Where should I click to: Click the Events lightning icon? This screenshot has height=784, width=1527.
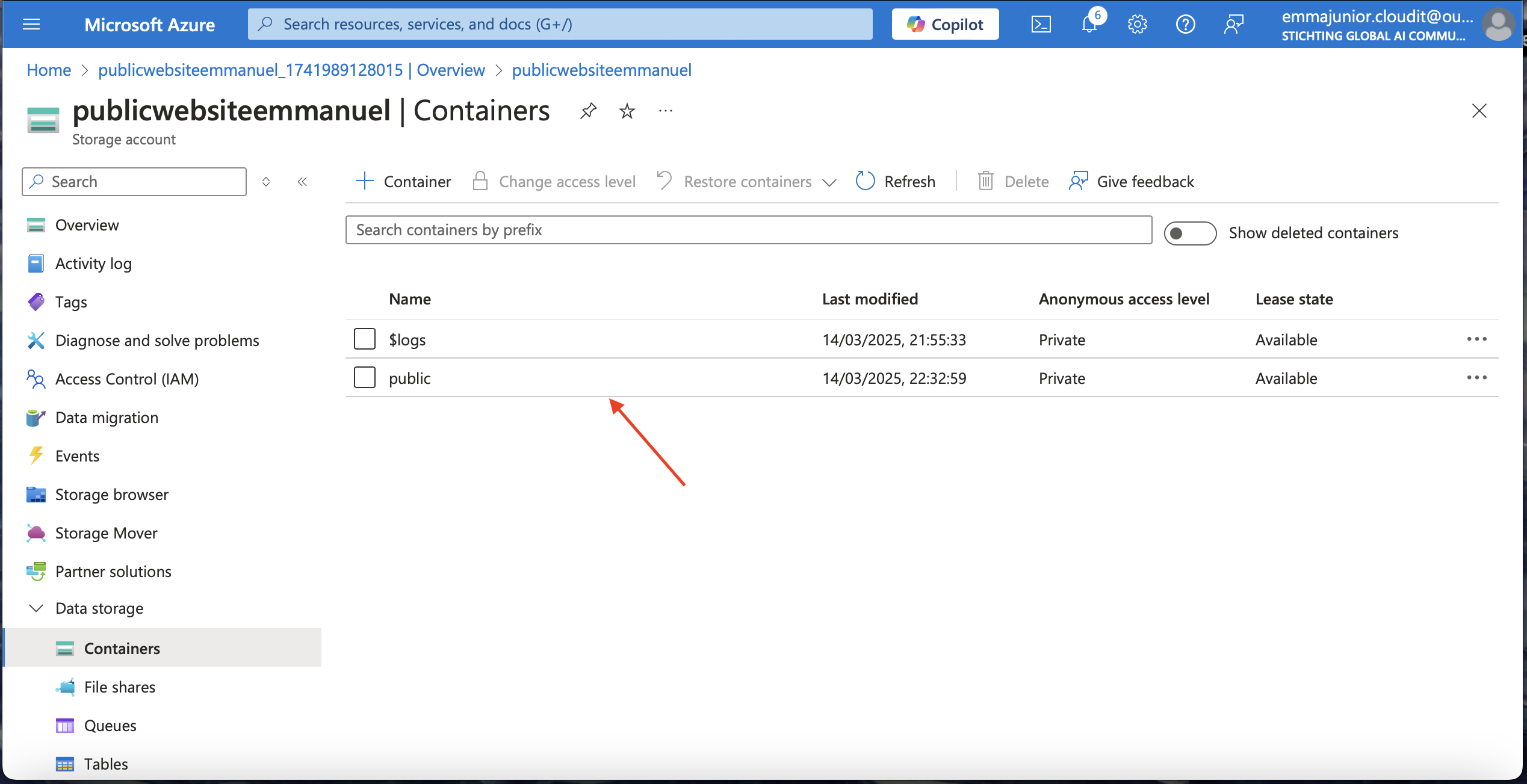coord(36,456)
